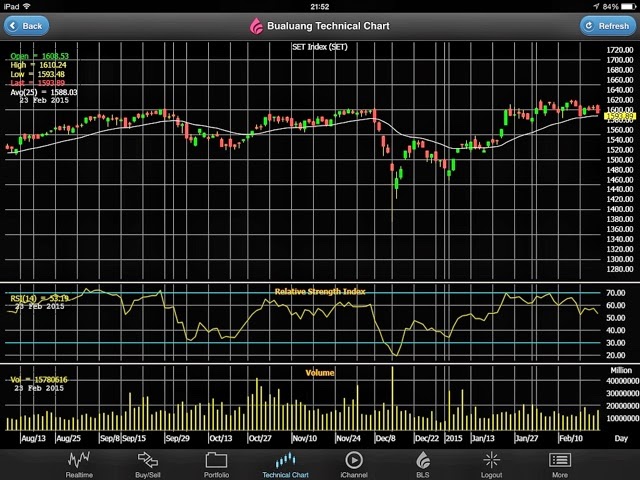Viewport: 640px width, 480px height.
Task: Click the Jan/27 date axis label
Action: click(x=527, y=438)
